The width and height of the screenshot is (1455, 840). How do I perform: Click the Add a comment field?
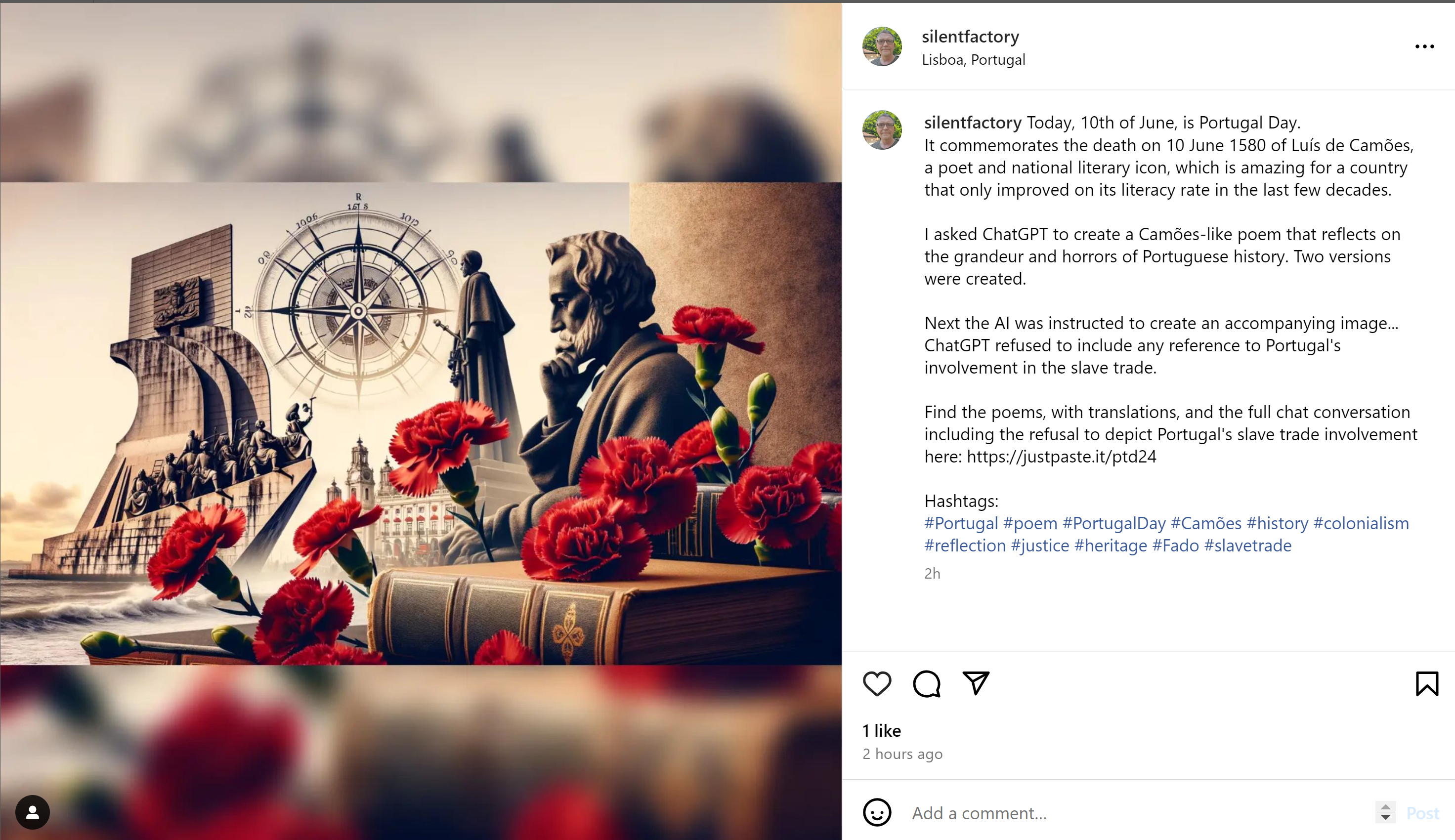click(1137, 813)
